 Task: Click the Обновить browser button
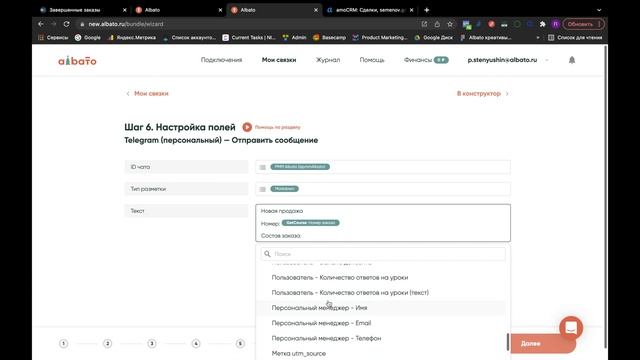(x=580, y=24)
